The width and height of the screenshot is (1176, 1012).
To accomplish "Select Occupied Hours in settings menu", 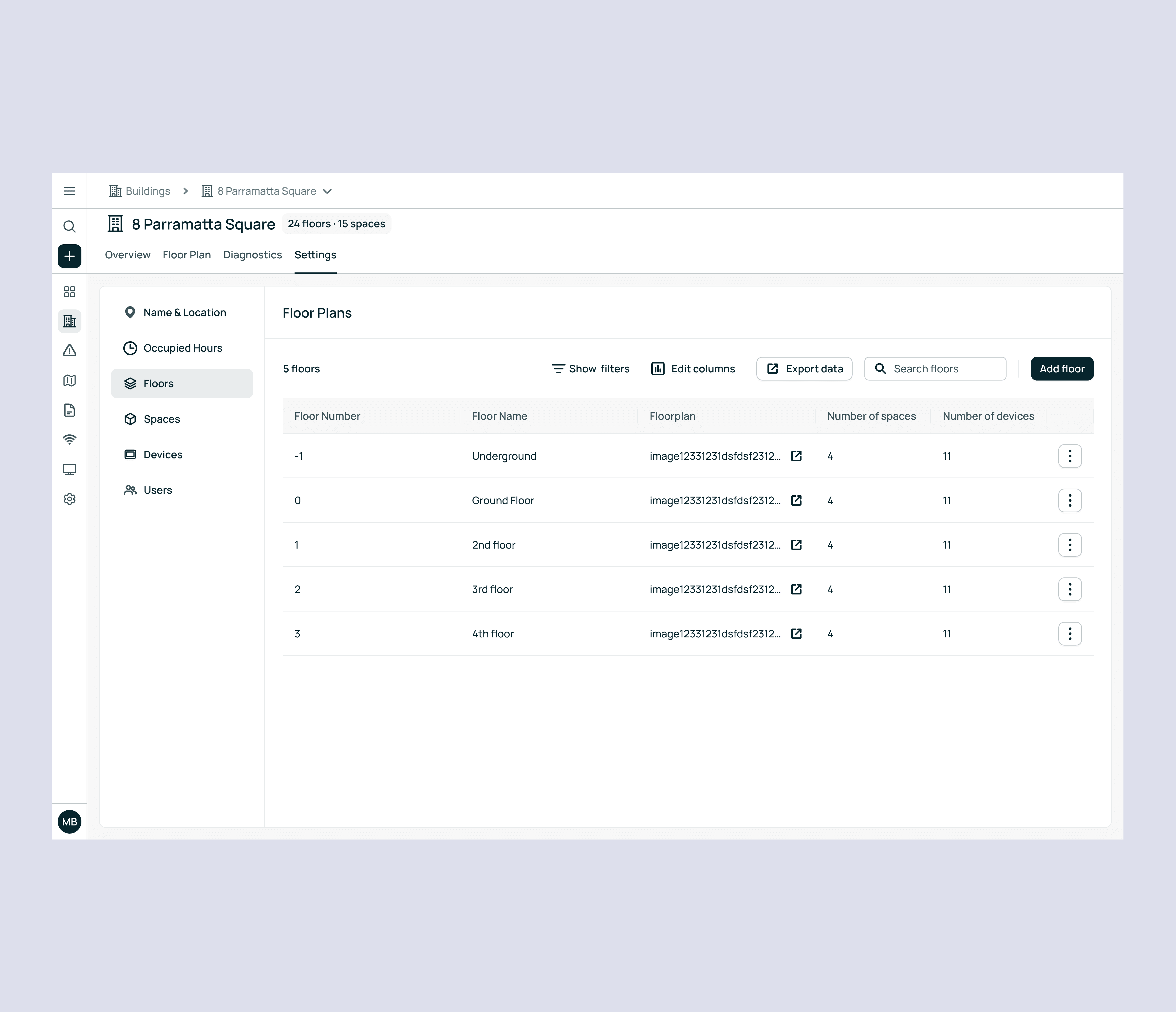I will coord(182,348).
